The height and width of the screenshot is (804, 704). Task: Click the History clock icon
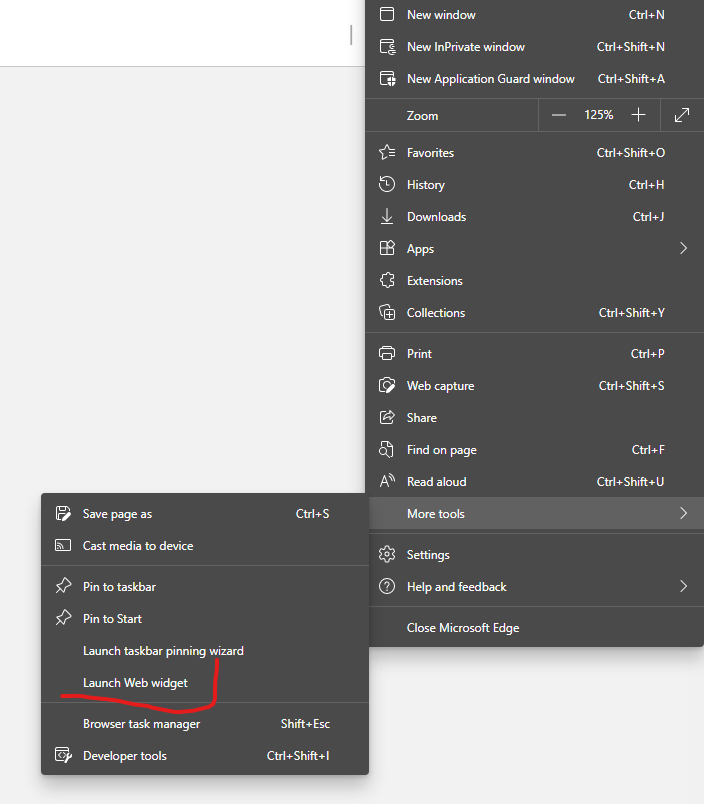[387, 184]
